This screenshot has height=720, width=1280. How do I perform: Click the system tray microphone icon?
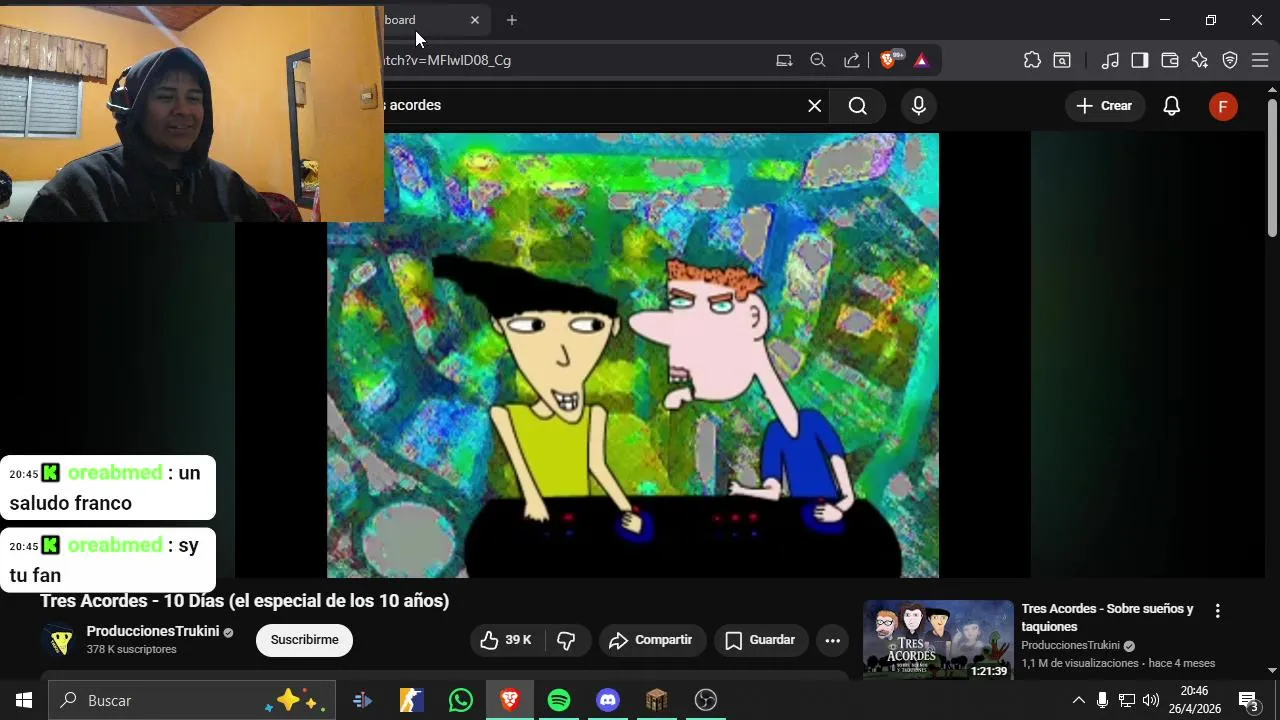pyautogui.click(x=1102, y=700)
